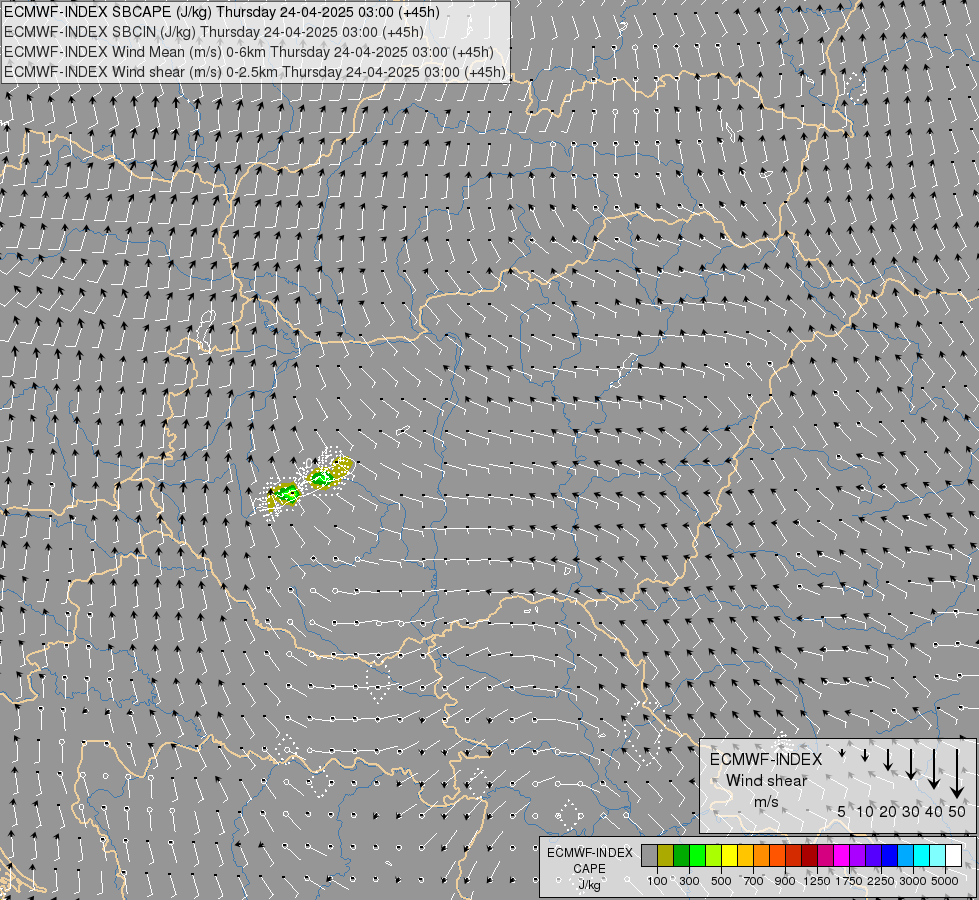The width and height of the screenshot is (979, 900).
Task: Select the bright magenta swatch before 1750
Action: click(x=841, y=856)
